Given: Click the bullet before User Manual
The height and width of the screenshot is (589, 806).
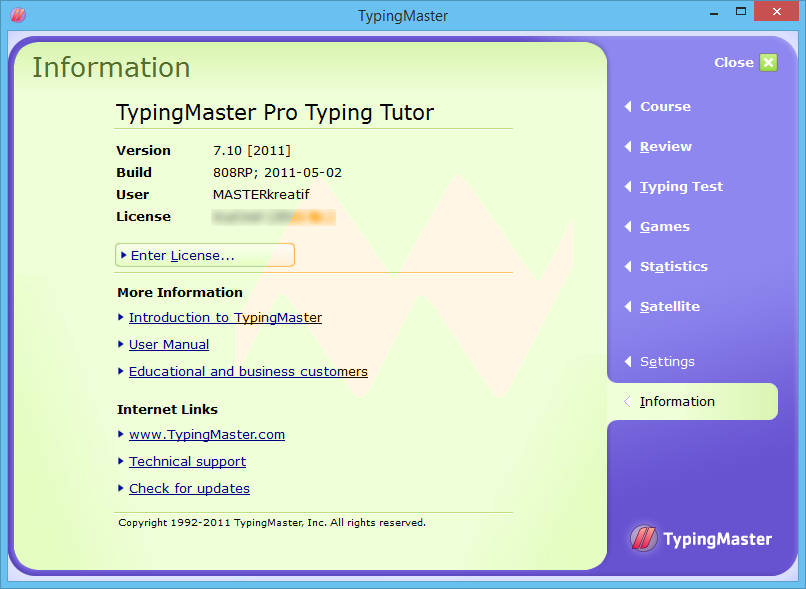Looking at the screenshot, I should (x=121, y=344).
